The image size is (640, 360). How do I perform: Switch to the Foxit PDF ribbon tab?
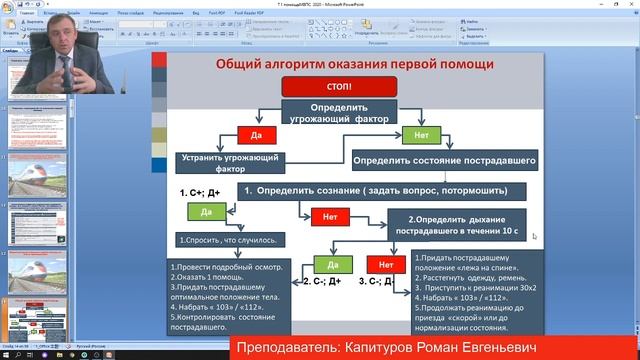pos(217,13)
